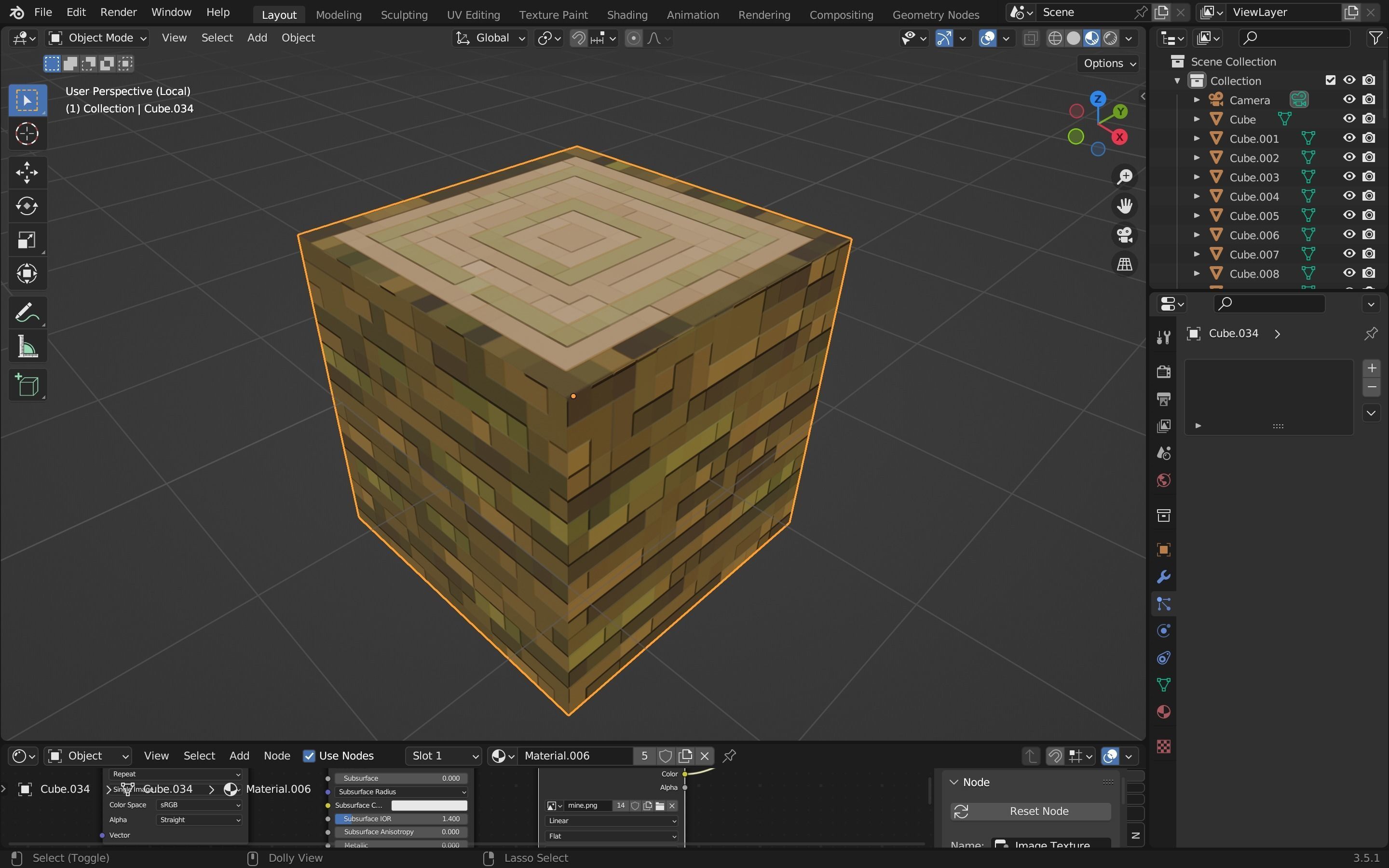1389x868 pixels.
Task: Click the Pan hand icon
Action: [1124, 206]
